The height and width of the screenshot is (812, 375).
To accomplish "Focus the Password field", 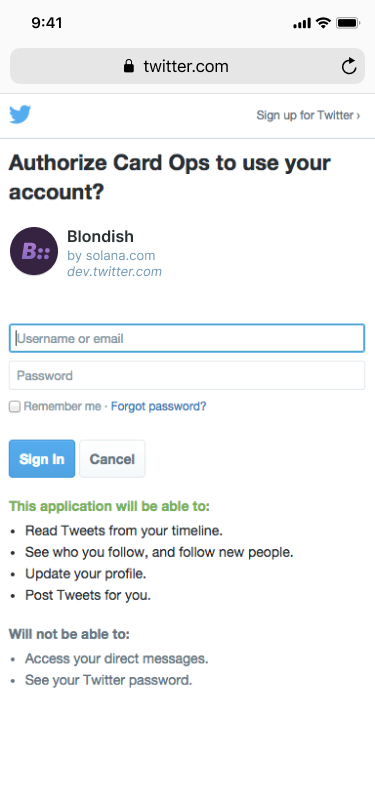I will pos(187,375).
